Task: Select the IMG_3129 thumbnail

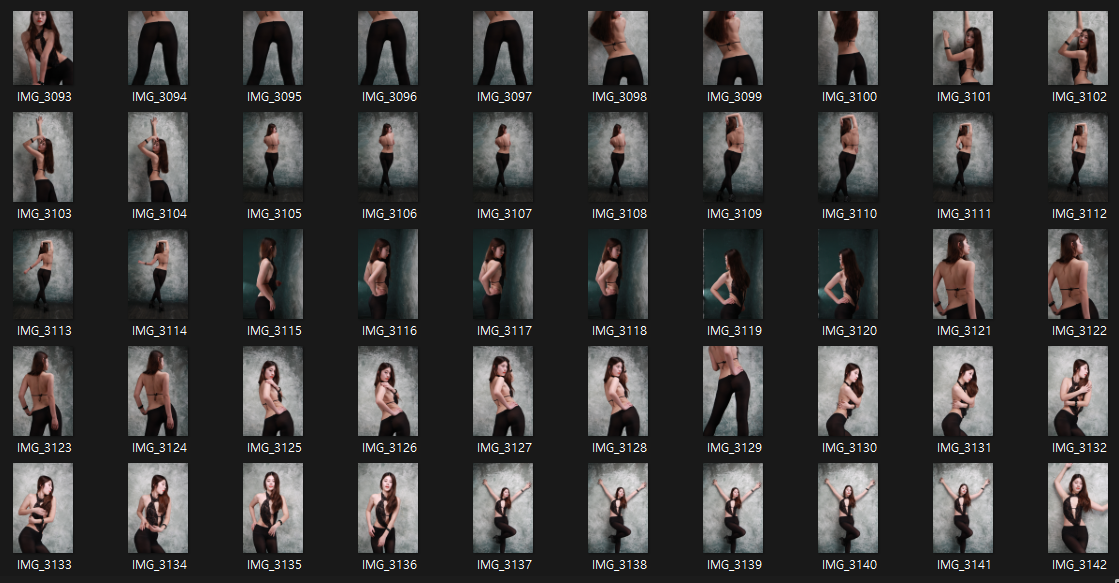Action: [733, 391]
